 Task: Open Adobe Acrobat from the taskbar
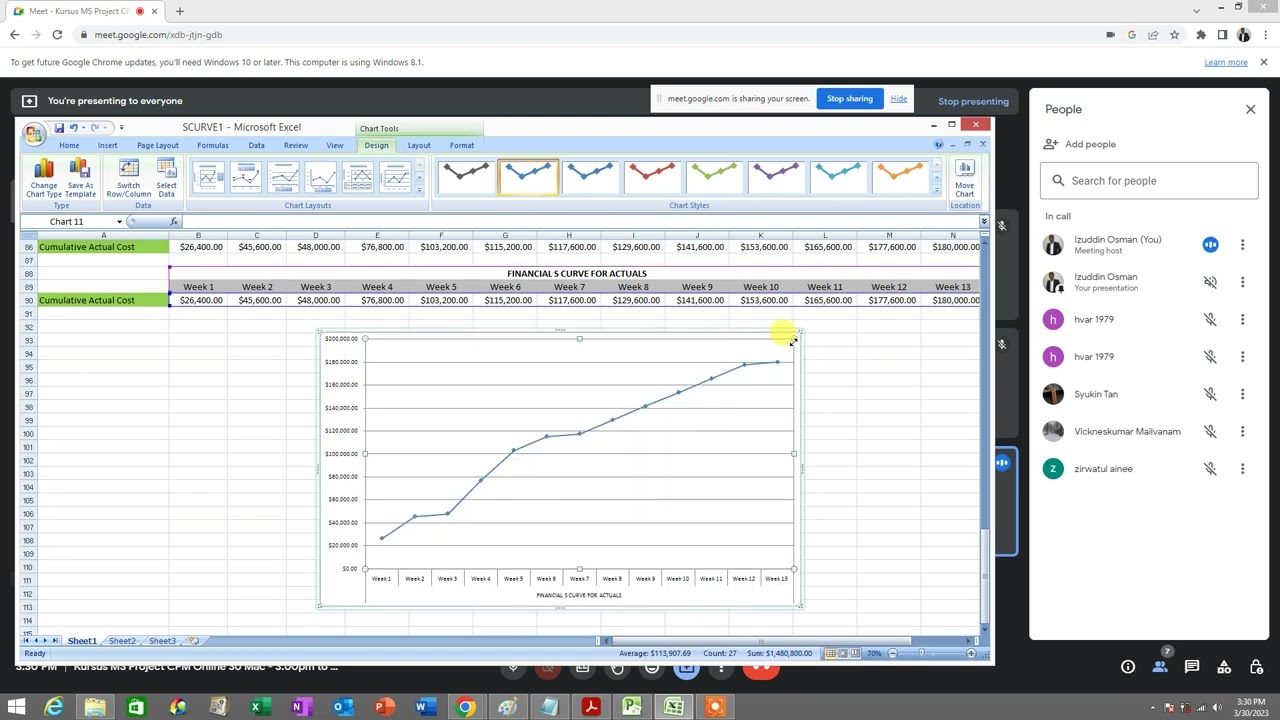point(590,708)
